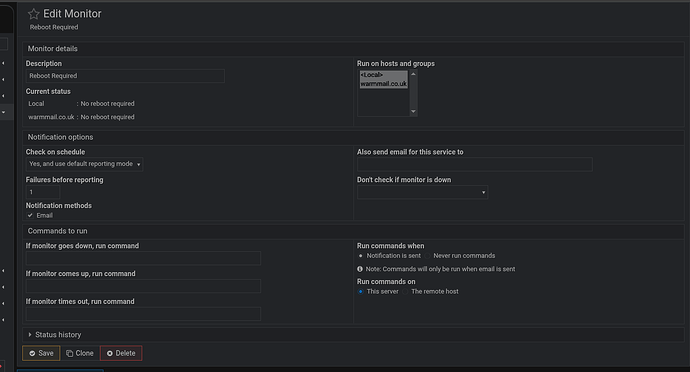690x372 pixels.
Task: Open Don't check if monitor is down dropdown
Action: [x=422, y=192]
